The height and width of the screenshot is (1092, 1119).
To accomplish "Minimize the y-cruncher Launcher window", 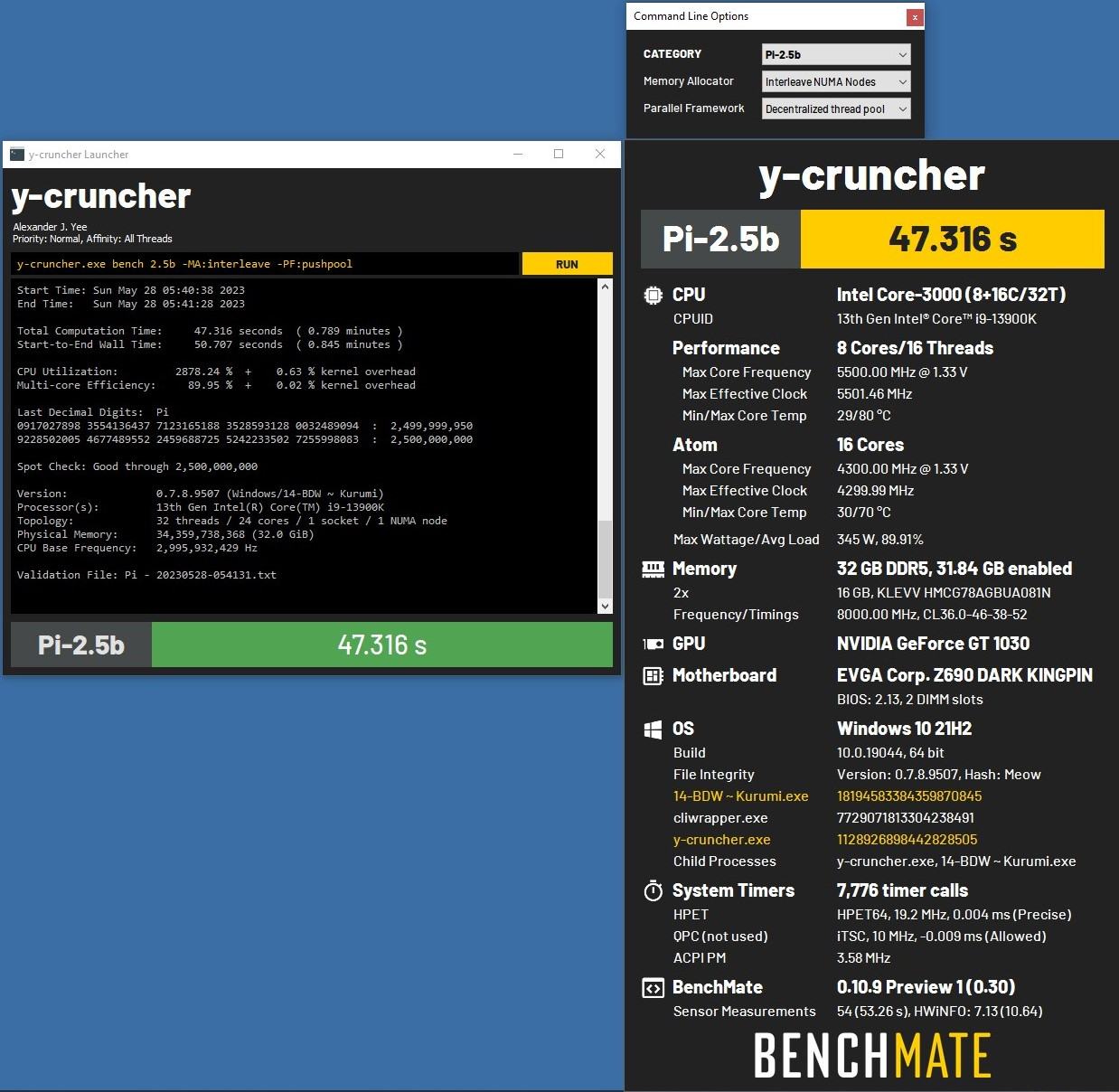I will 518,155.
